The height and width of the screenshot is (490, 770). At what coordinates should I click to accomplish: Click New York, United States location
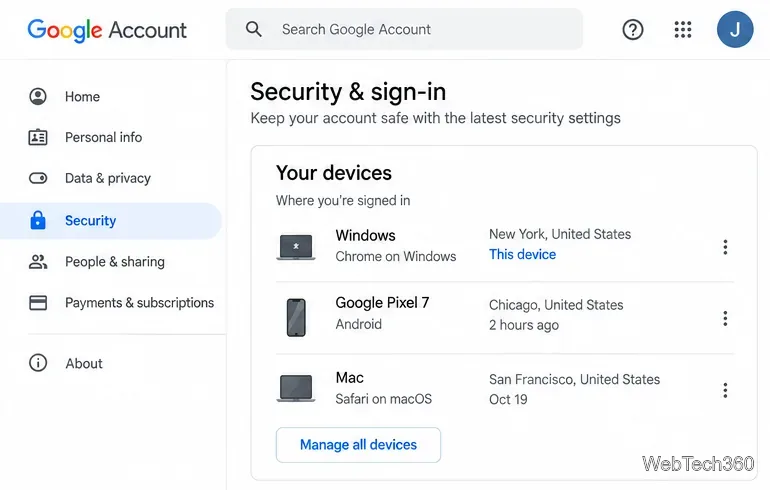click(x=560, y=234)
